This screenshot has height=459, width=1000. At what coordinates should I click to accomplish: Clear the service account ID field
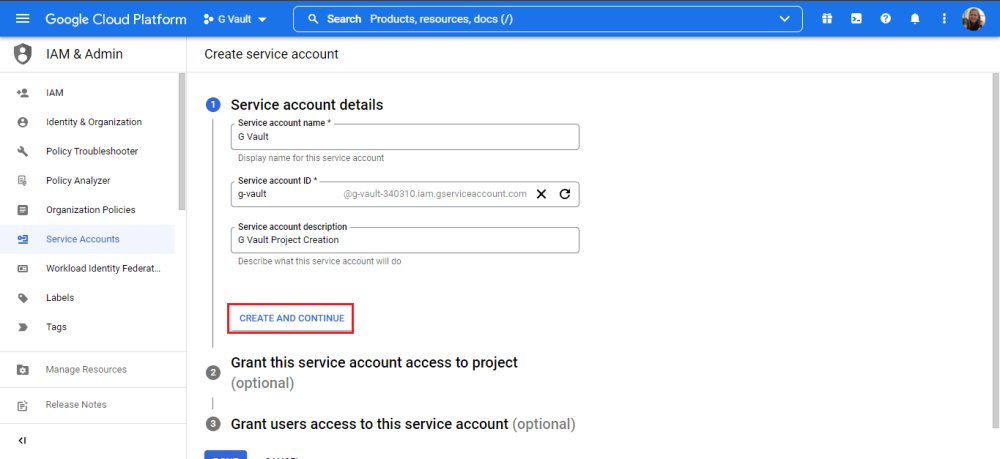[x=541, y=194]
